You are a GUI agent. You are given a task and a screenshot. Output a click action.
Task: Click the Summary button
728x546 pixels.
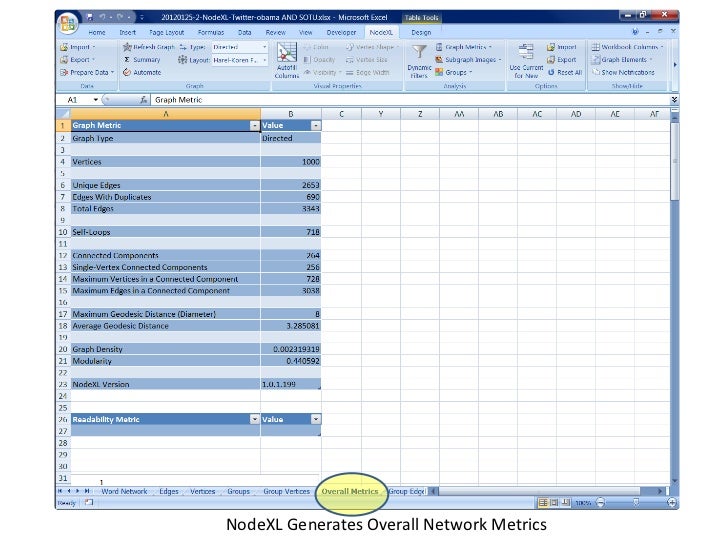coord(142,59)
